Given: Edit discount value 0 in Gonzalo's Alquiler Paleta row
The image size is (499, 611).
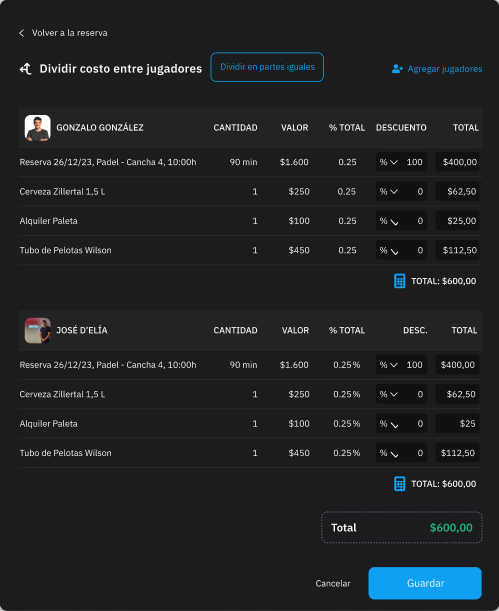Looking at the screenshot, I should click(420, 221).
